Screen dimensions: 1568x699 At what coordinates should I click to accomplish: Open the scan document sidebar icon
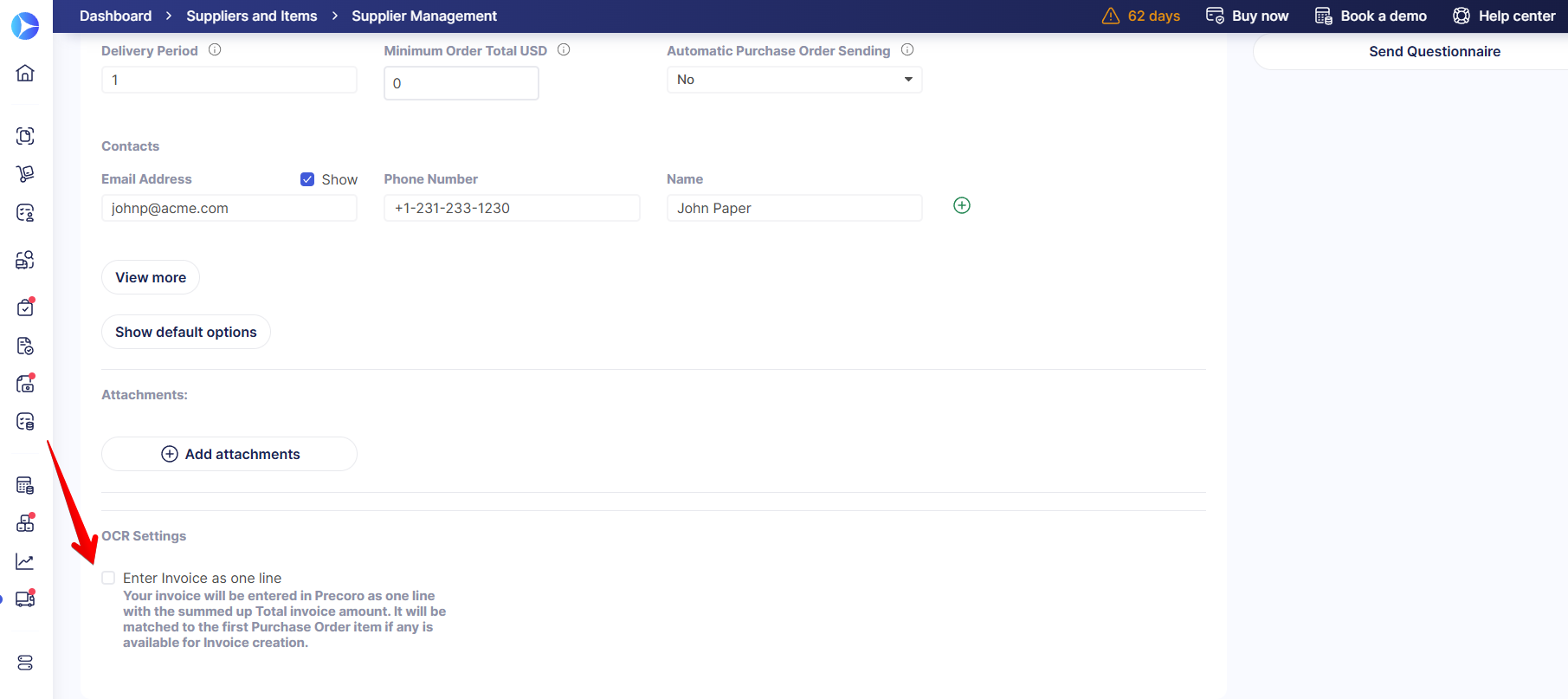[25, 136]
